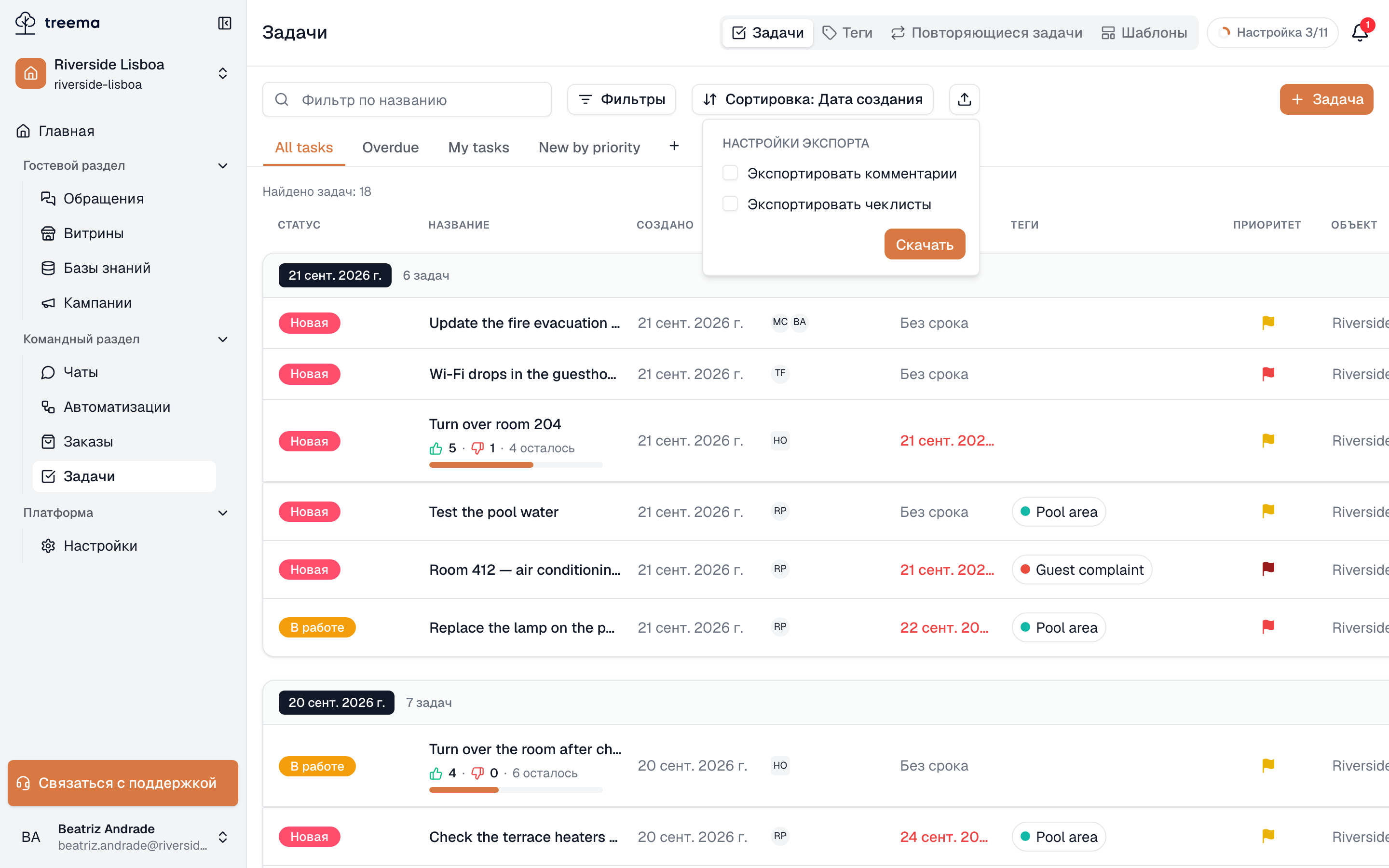Click Guest complaint tag chip

(x=1081, y=570)
